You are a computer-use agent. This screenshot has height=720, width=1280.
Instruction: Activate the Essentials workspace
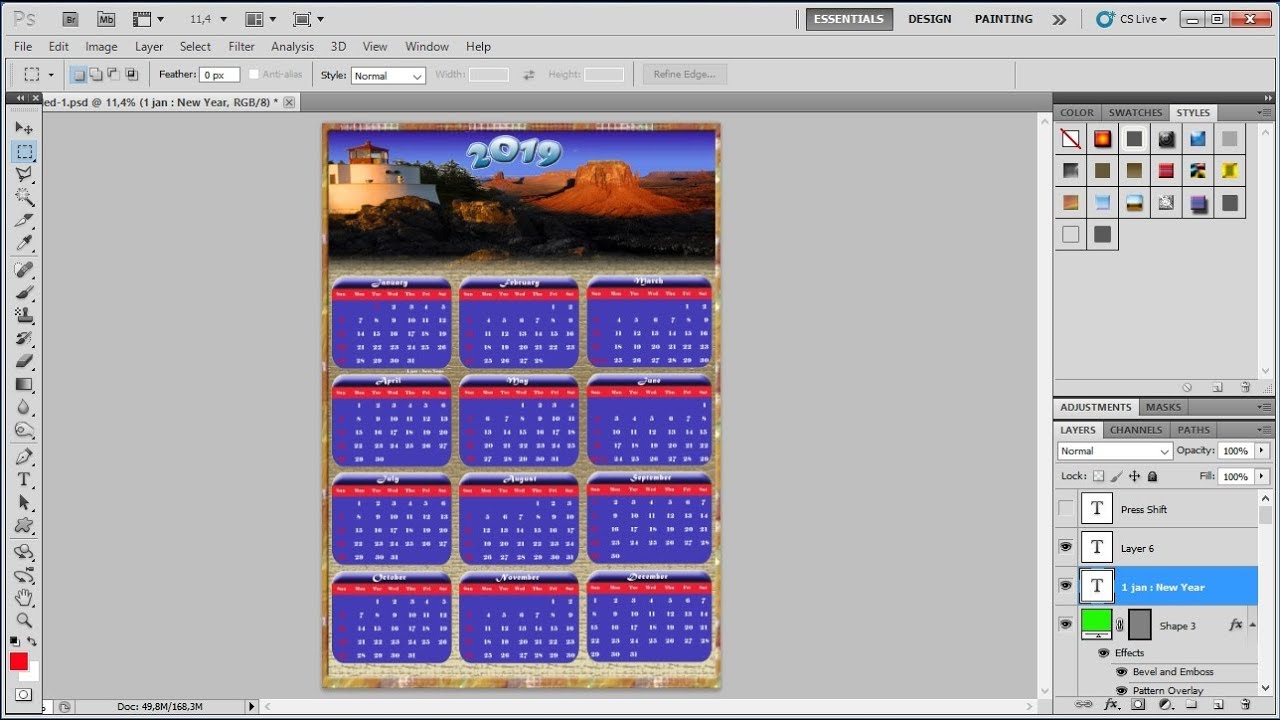coord(849,19)
